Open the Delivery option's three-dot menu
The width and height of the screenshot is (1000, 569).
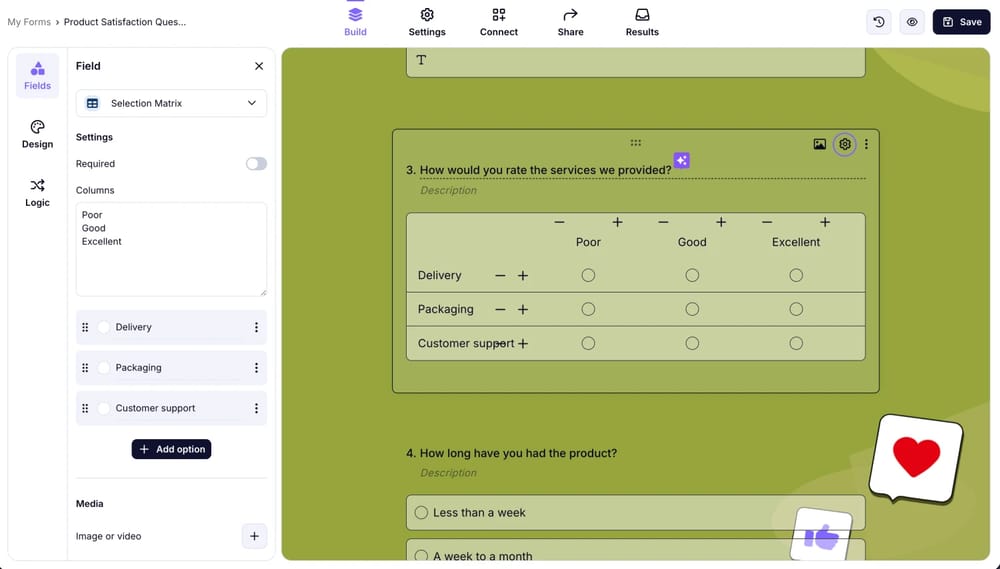click(x=256, y=327)
